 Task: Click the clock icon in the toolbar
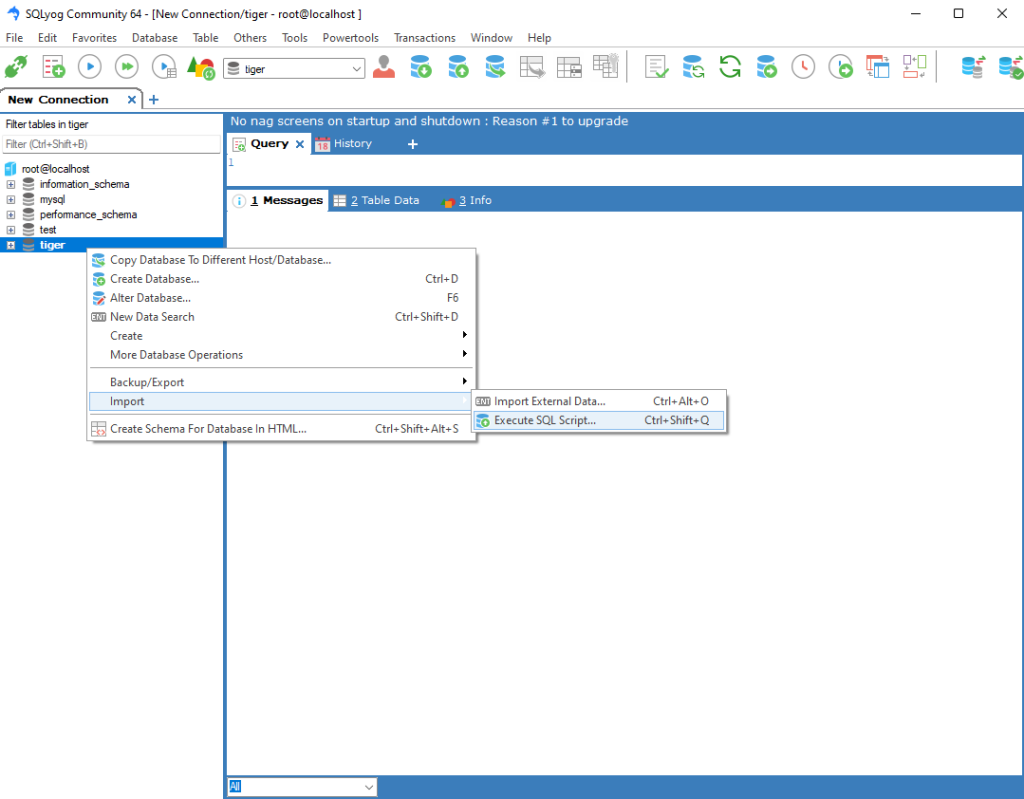pyautogui.click(x=803, y=67)
